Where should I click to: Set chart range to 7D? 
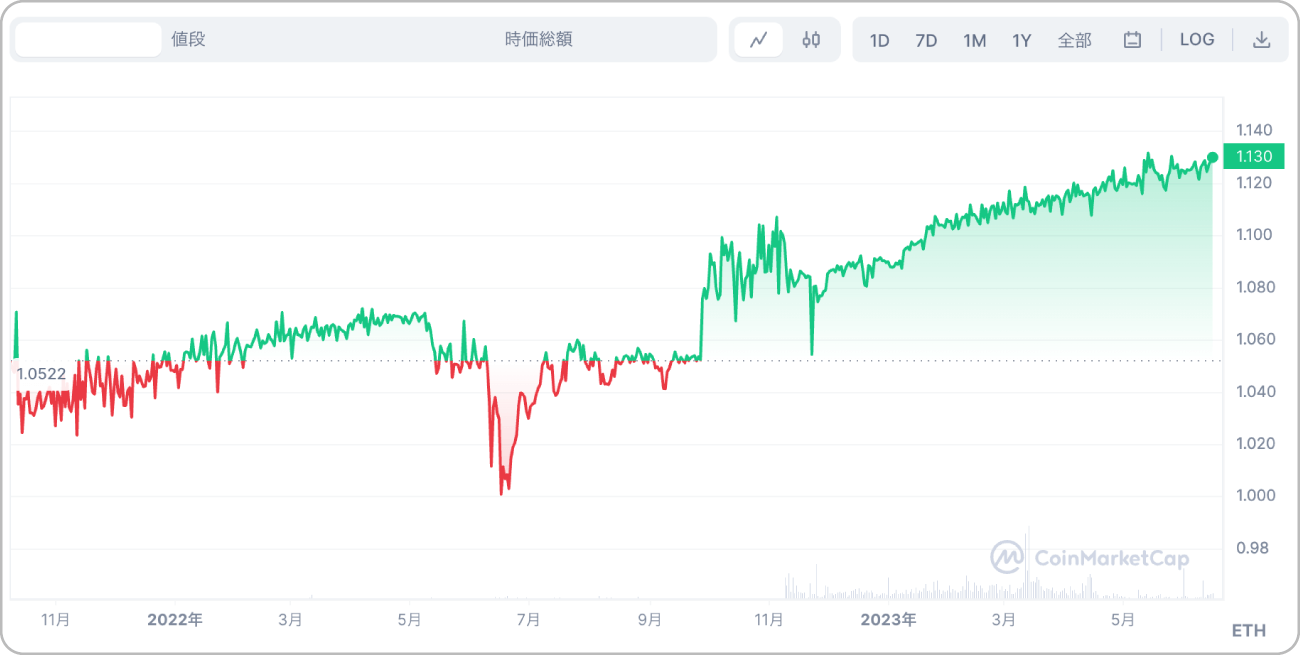[926, 41]
